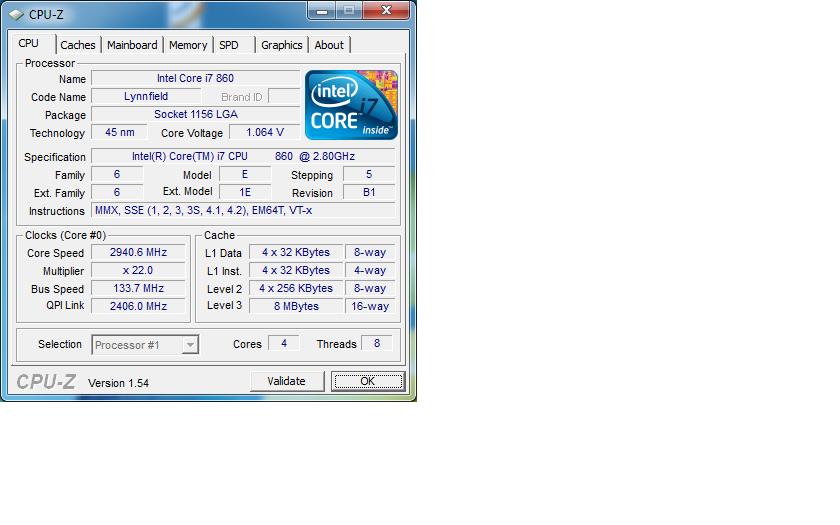Open the Caches tab
The height and width of the screenshot is (525, 840).
[x=78, y=45]
